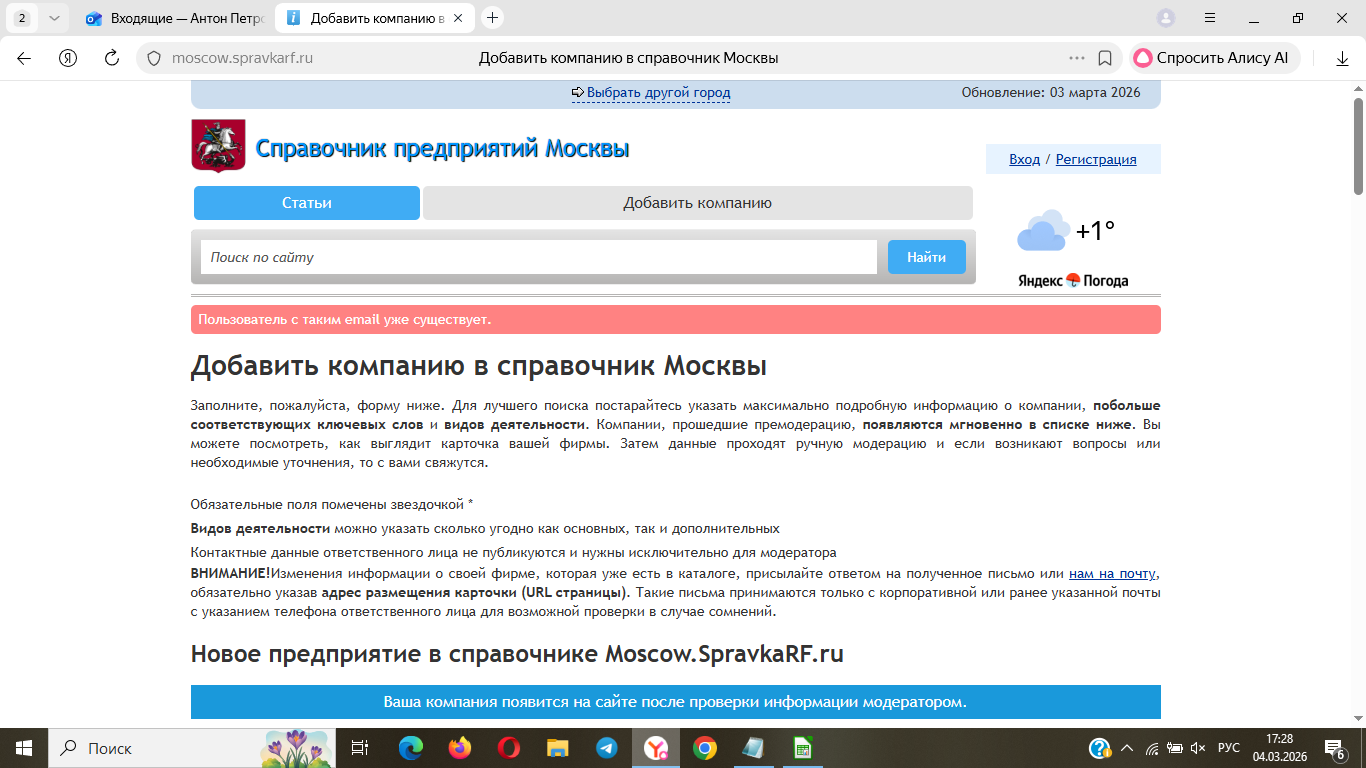Click the muted volume tray icon
The height and width of the screenshot is (768, 1366).
coord(1198,748)
